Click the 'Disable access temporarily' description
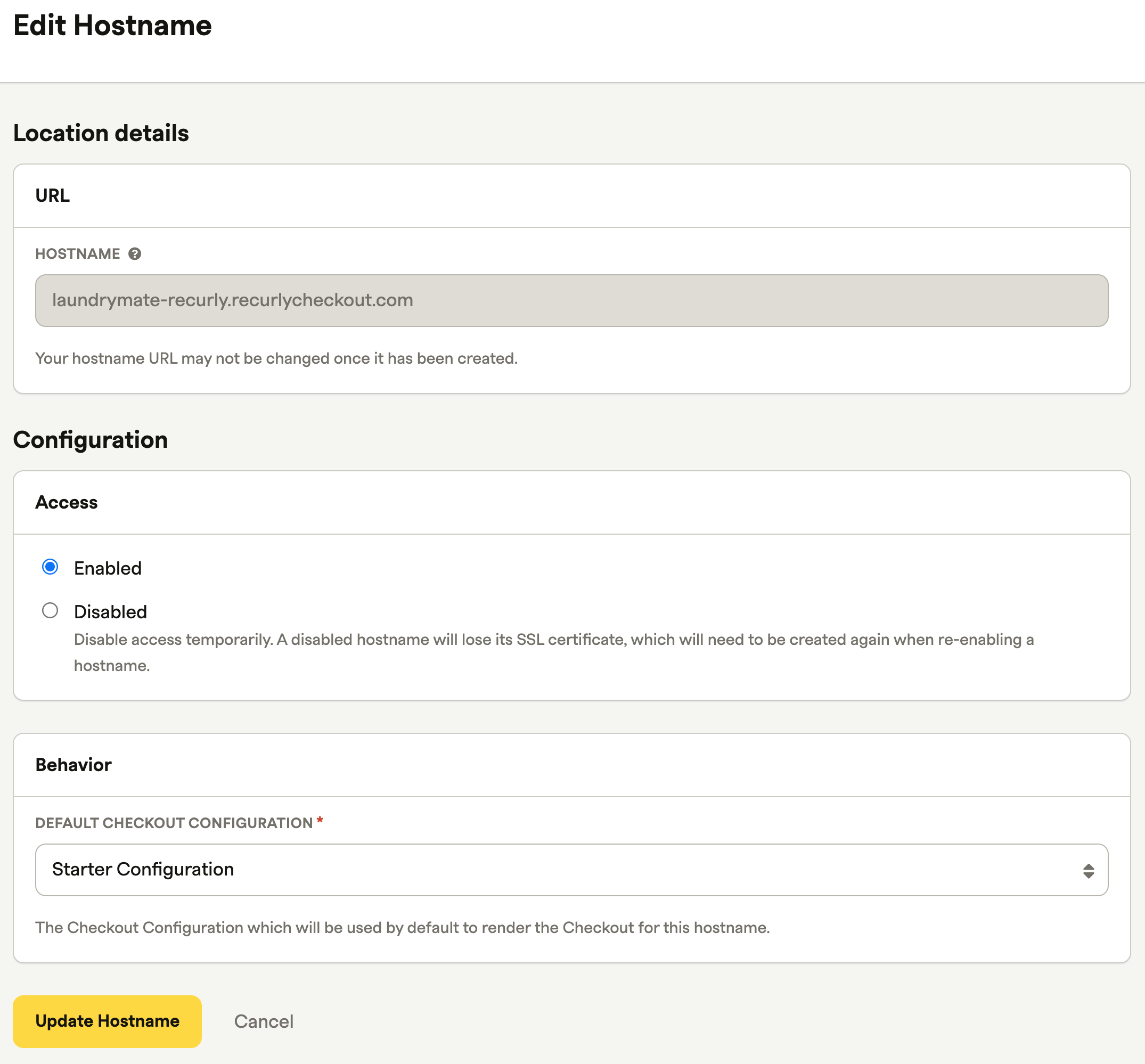 tap(554, 652)
